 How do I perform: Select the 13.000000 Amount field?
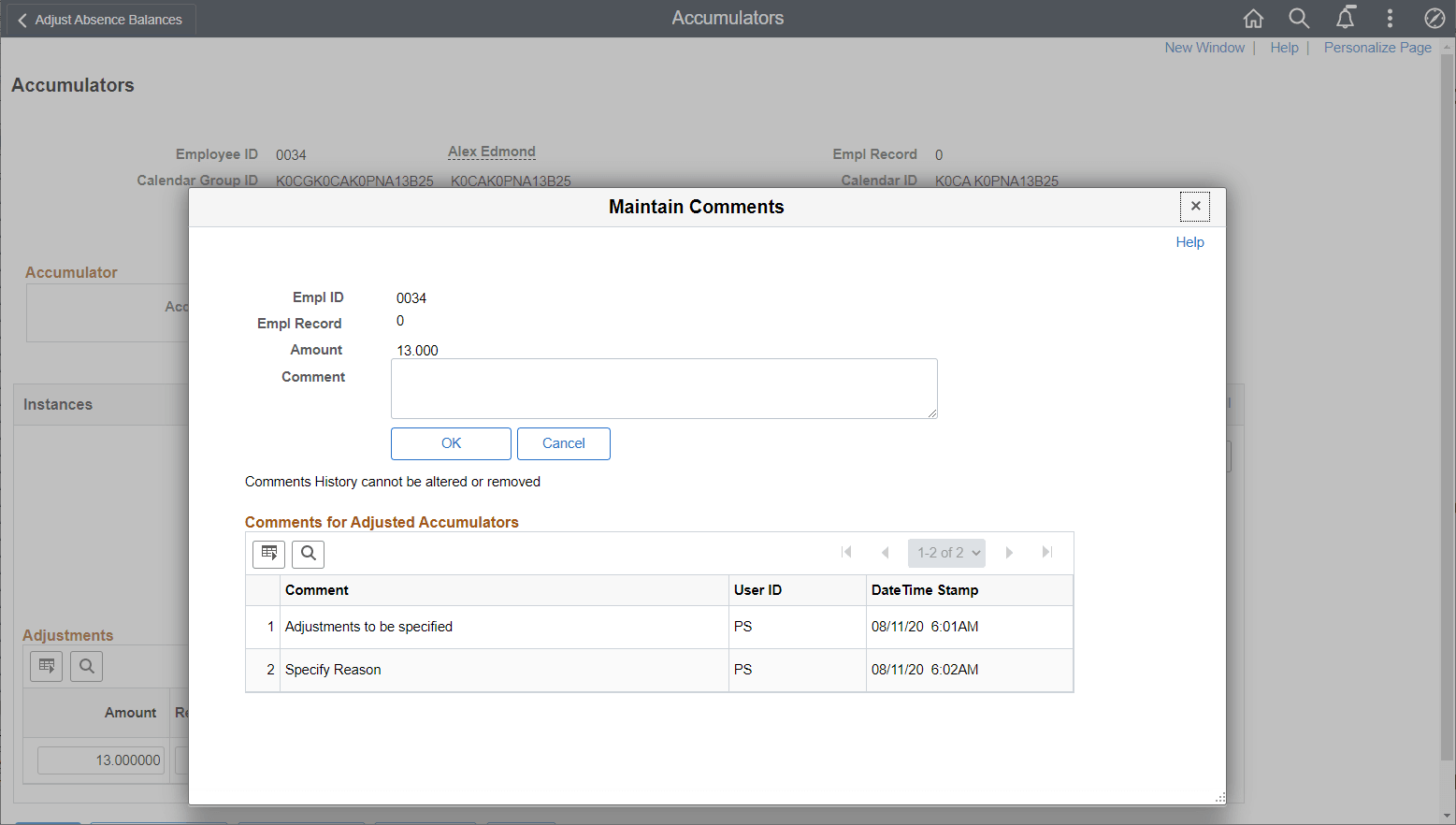click(x=100, y=760)
